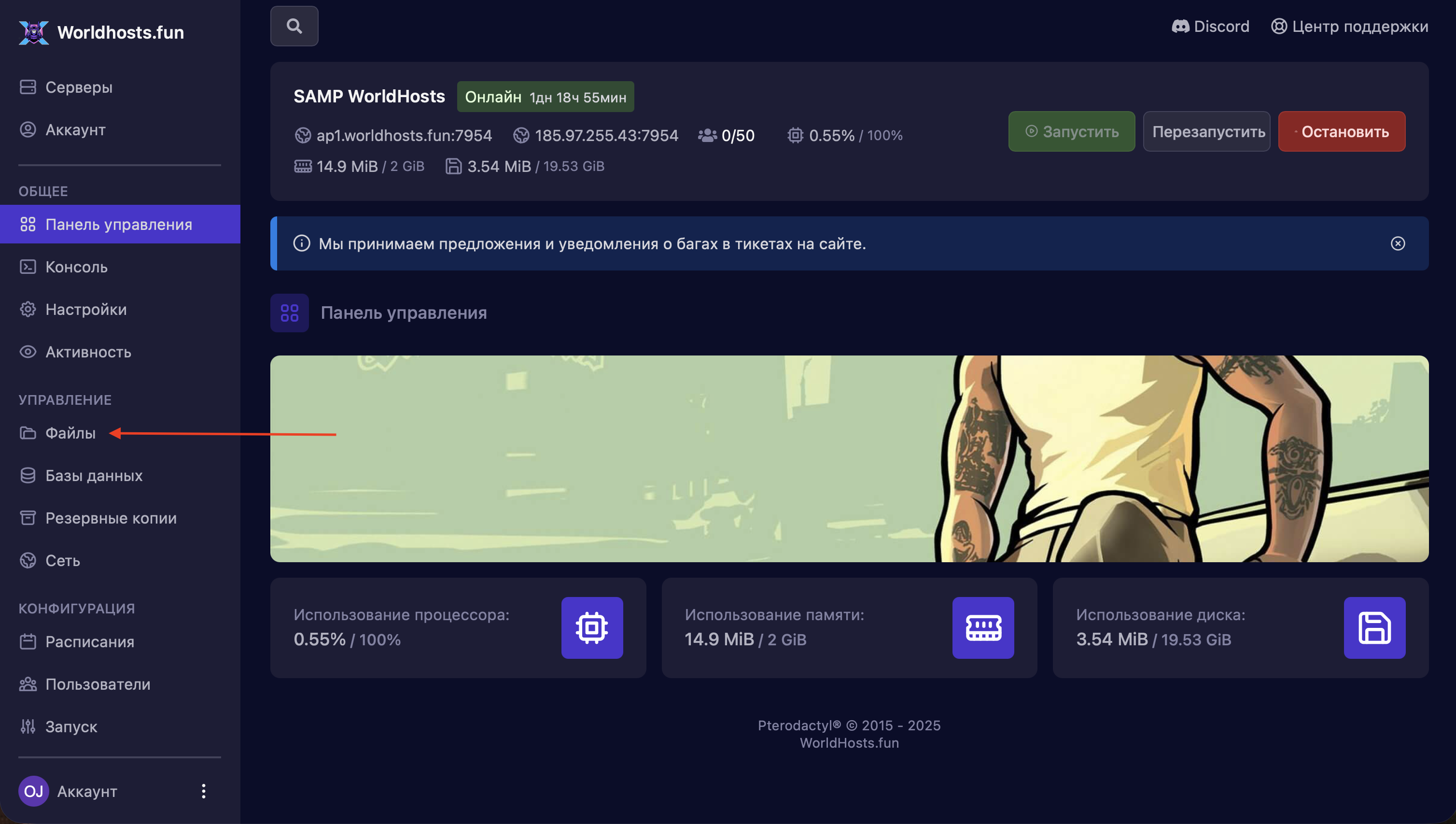
Task: Open Центр поддержки support link
Action: (x=1350, y=27)
